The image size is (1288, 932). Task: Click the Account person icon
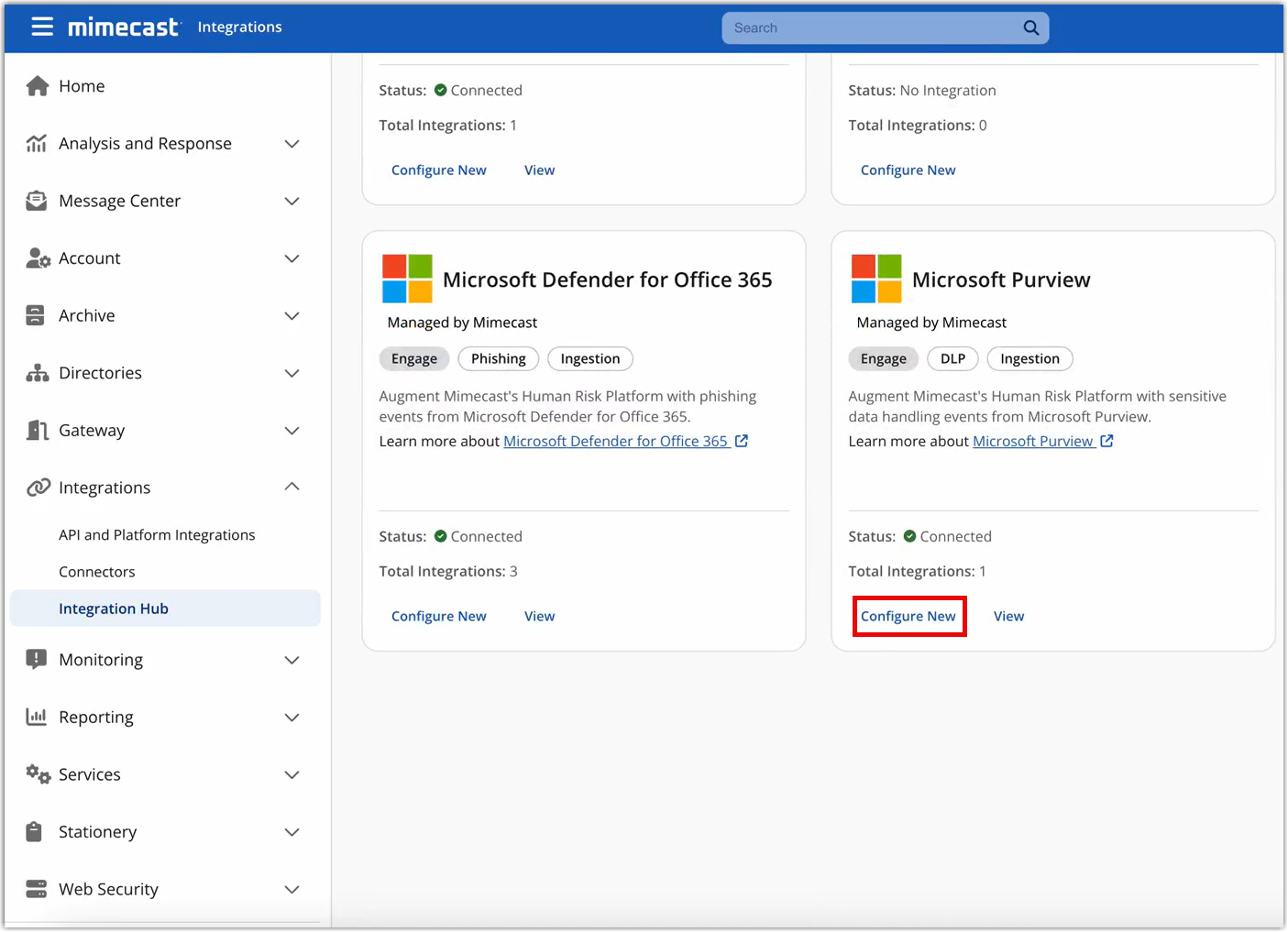[x=37, y=258]
